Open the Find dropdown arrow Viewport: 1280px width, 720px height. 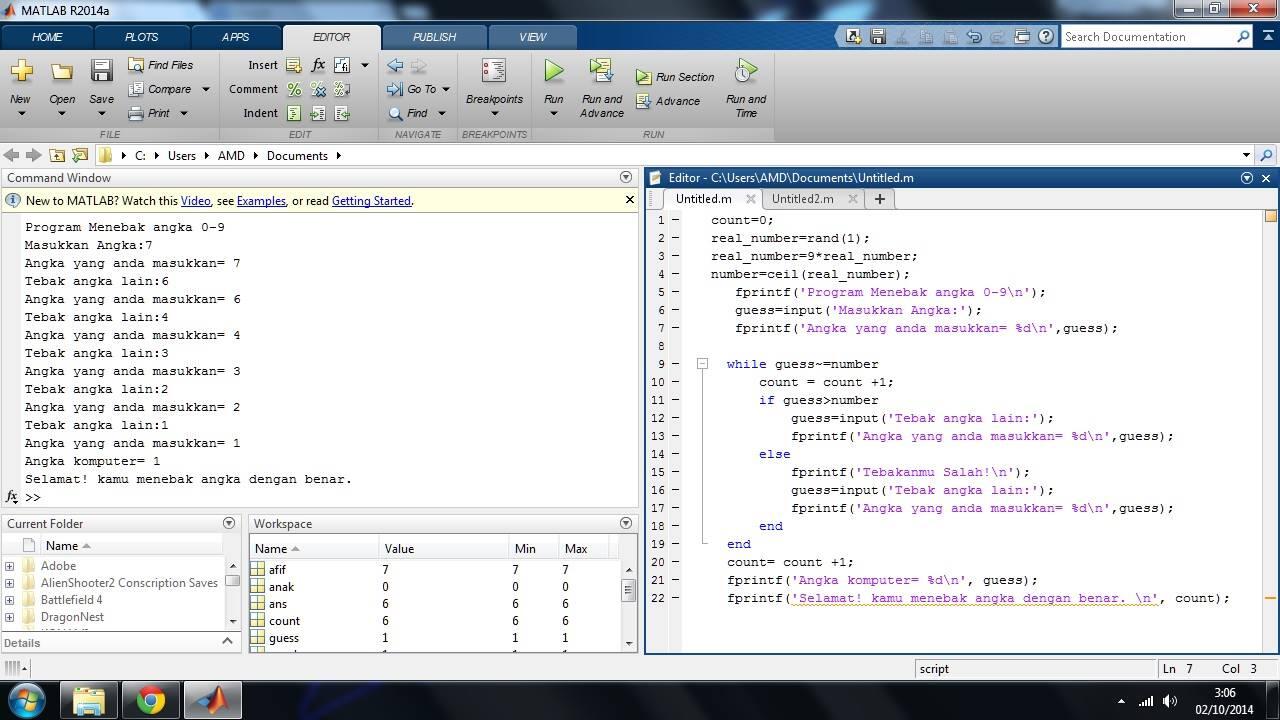point(441,113)
